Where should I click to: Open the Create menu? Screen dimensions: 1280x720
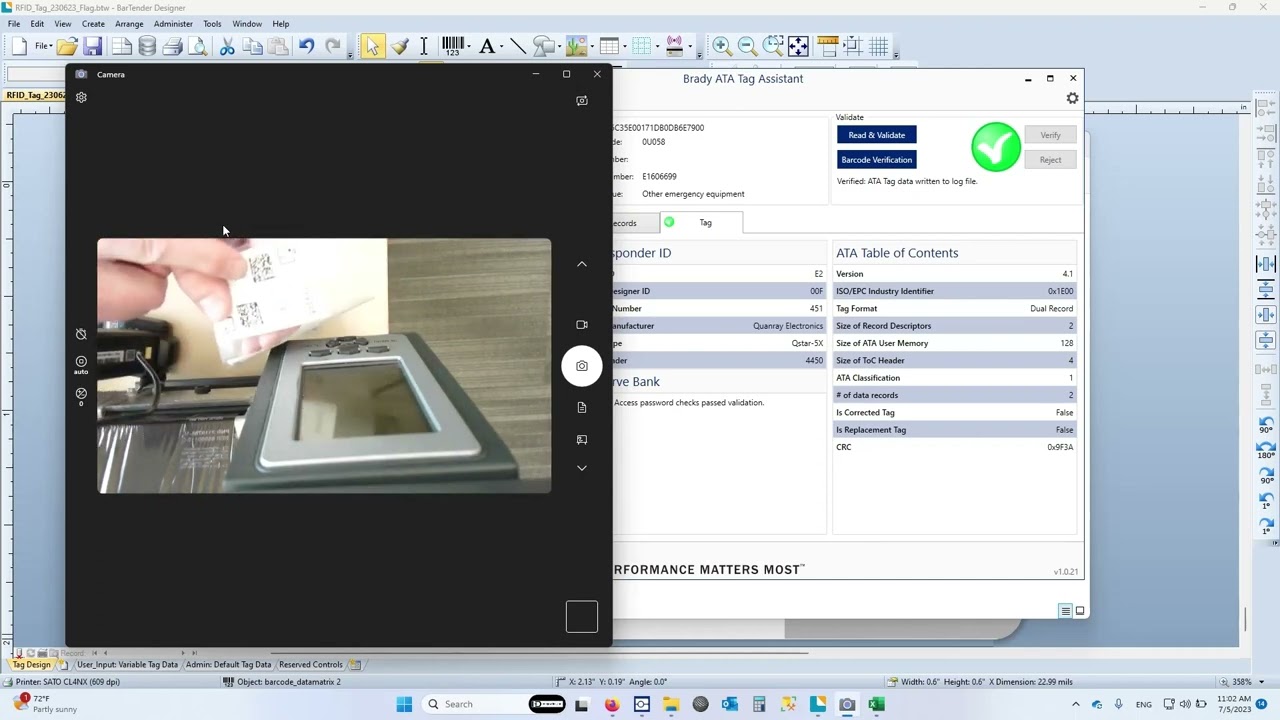click(x=93, y=24)
